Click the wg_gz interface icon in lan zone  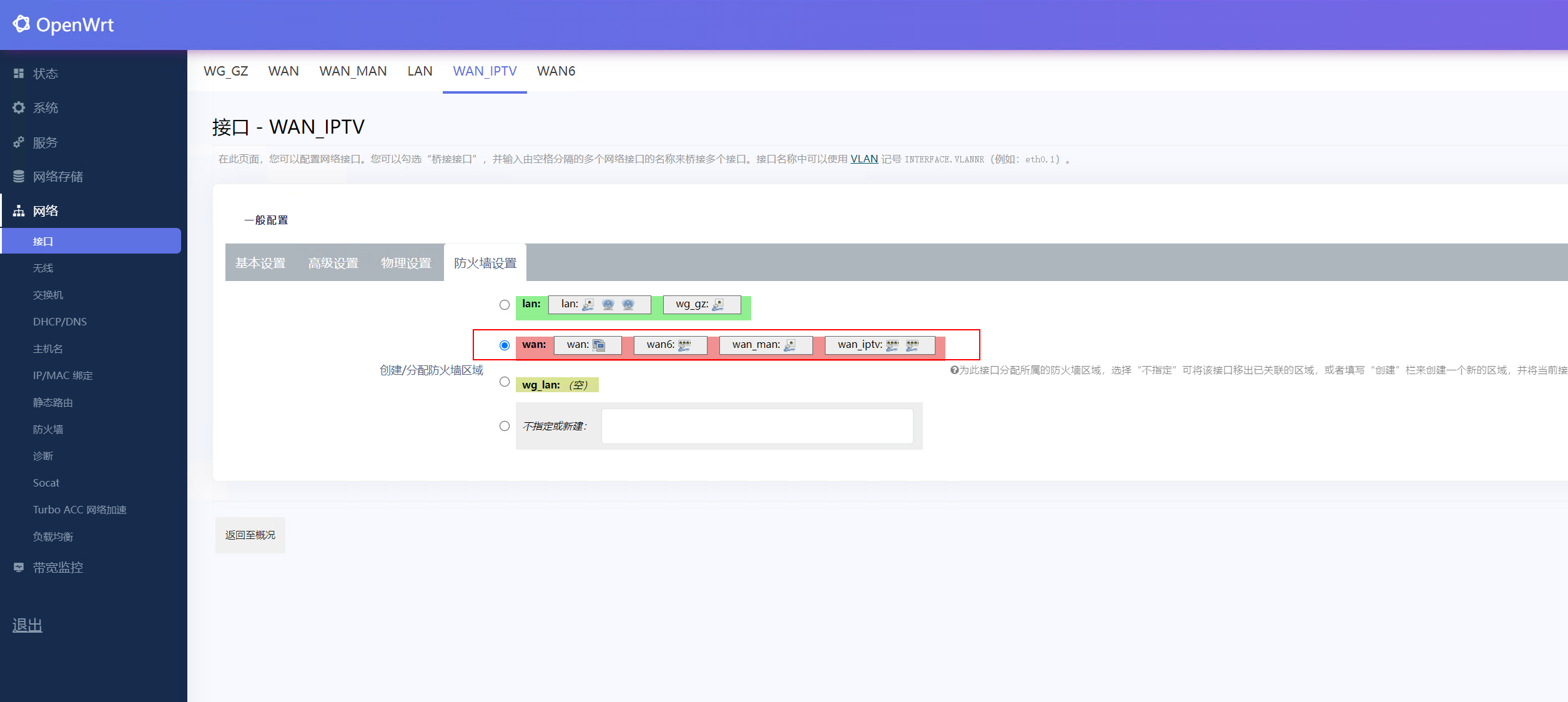[718, 304]
